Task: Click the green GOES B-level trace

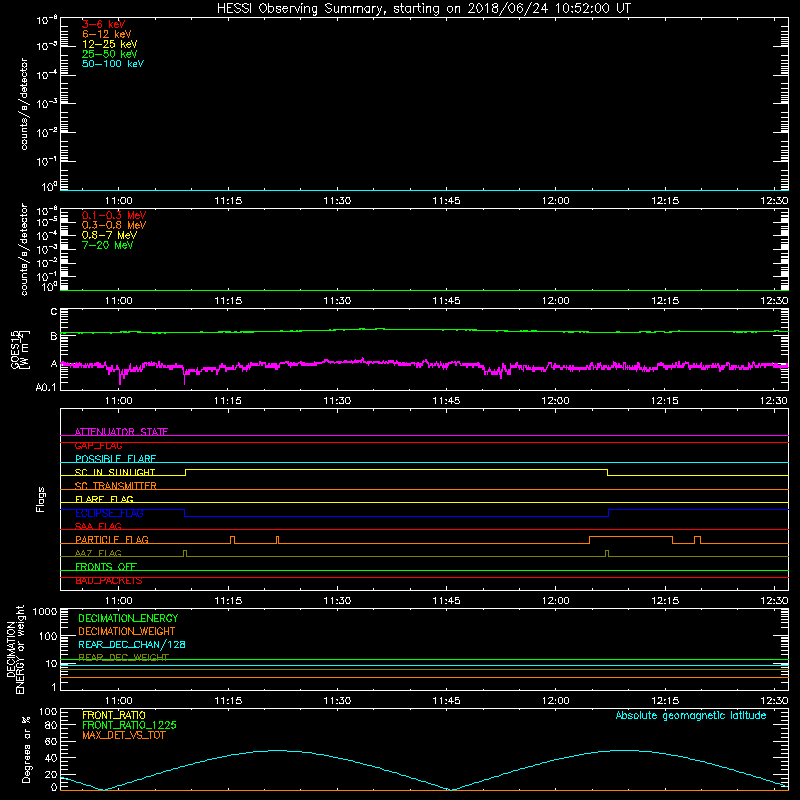Action: tap(424, 331)
